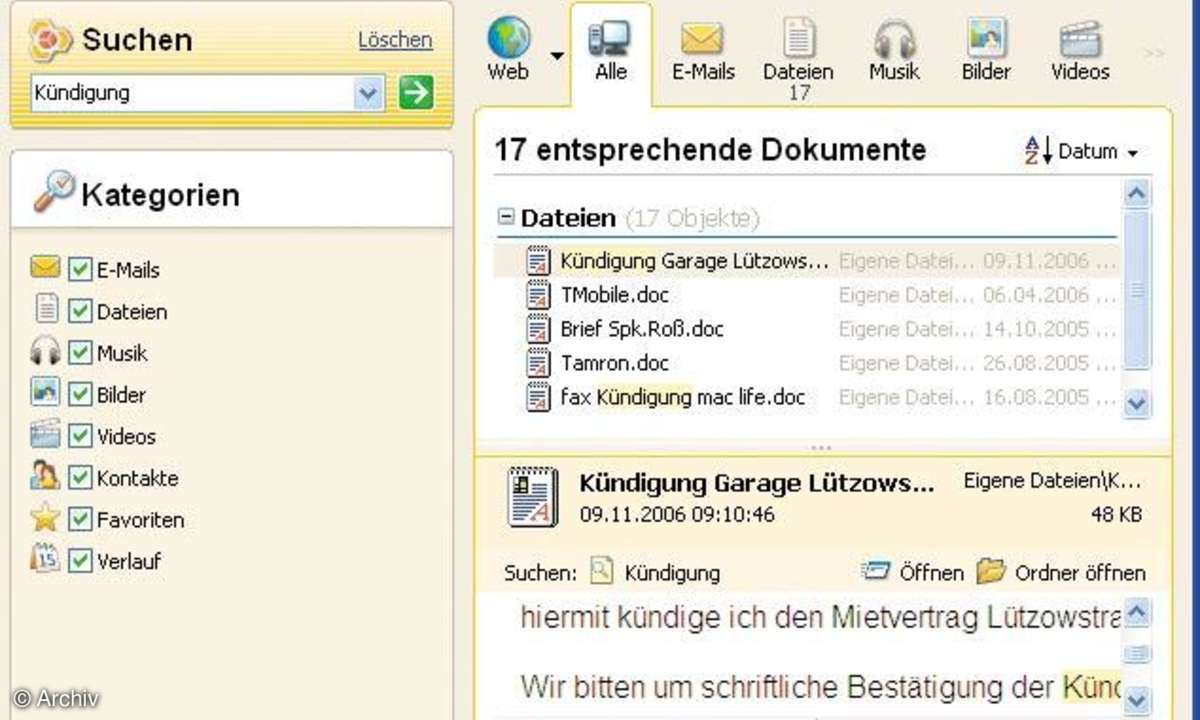Viewport: 1200px width, 720px height.
Task: Switch to the Dateien tab
Action: pyautogui.click(x=798, y=58)
